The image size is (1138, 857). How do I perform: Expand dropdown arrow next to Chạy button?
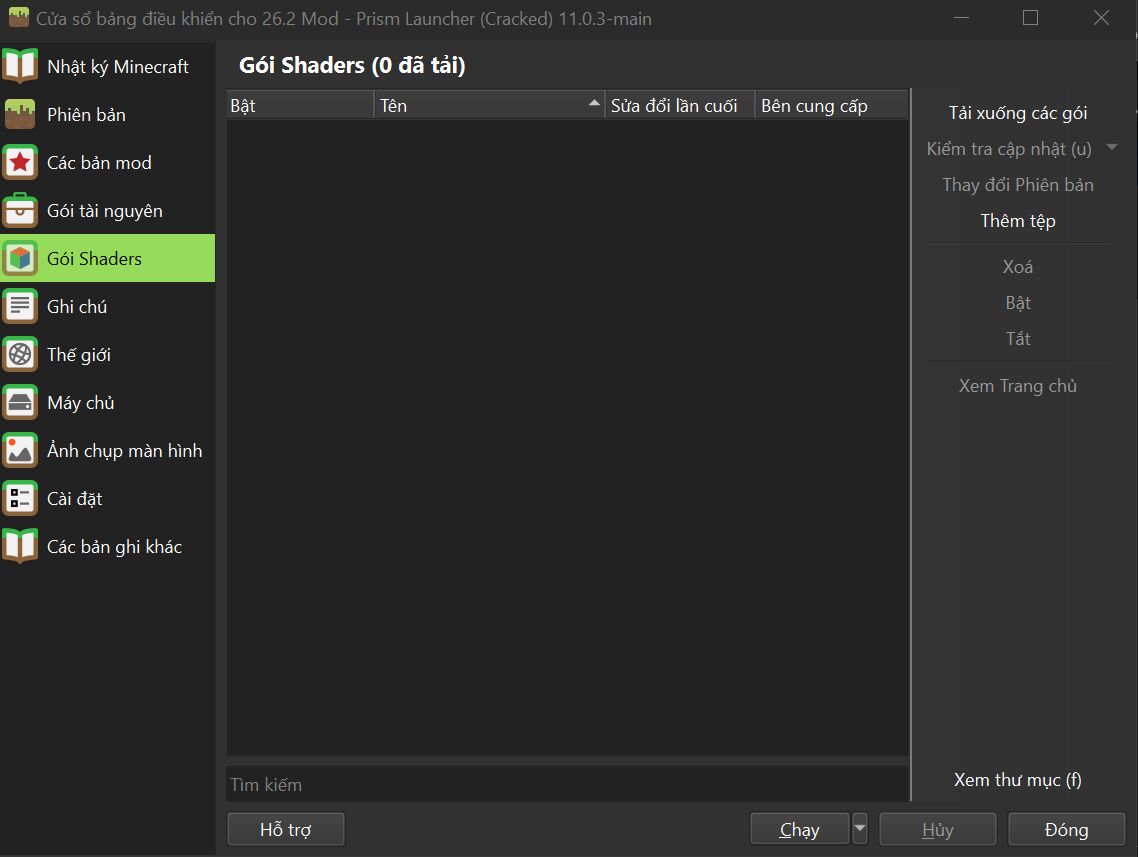860,829
